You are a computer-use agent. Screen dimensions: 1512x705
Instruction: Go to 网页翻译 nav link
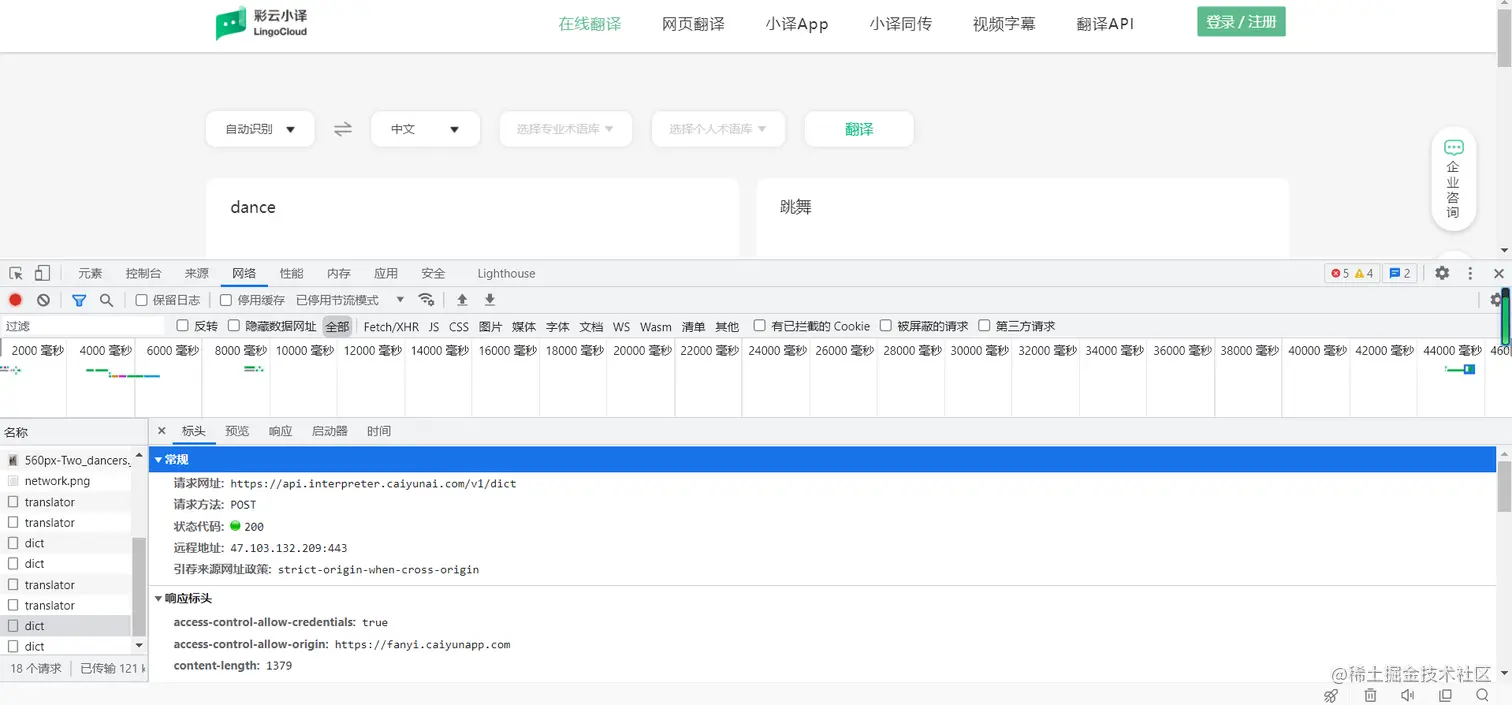coord(693,24)
